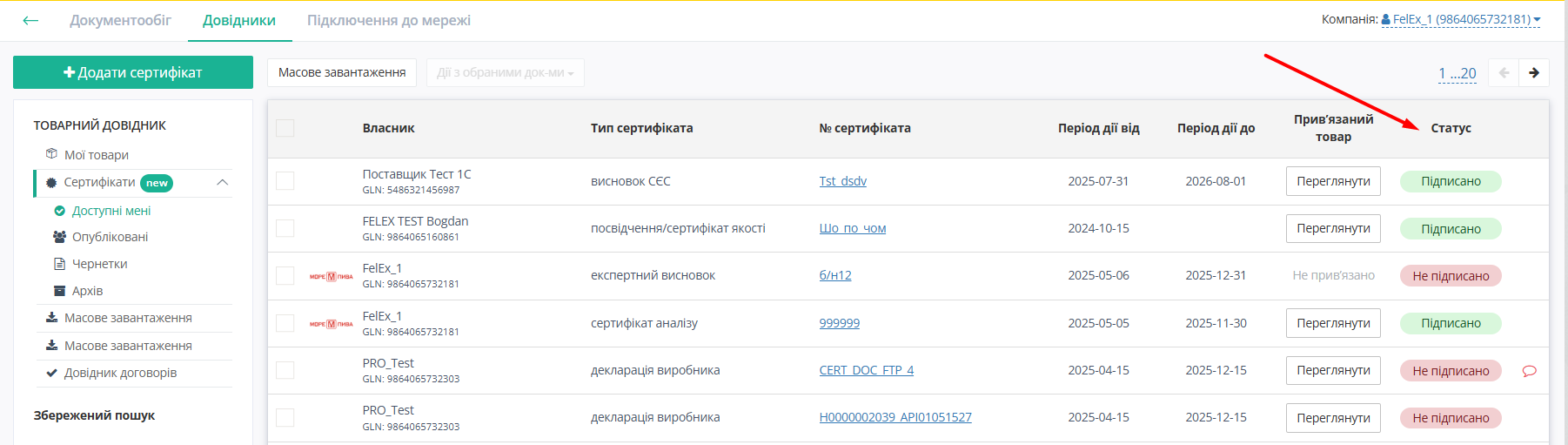Toggle the select-all checkbox in table header
1568x445 pixels.
tap(285, 128)
